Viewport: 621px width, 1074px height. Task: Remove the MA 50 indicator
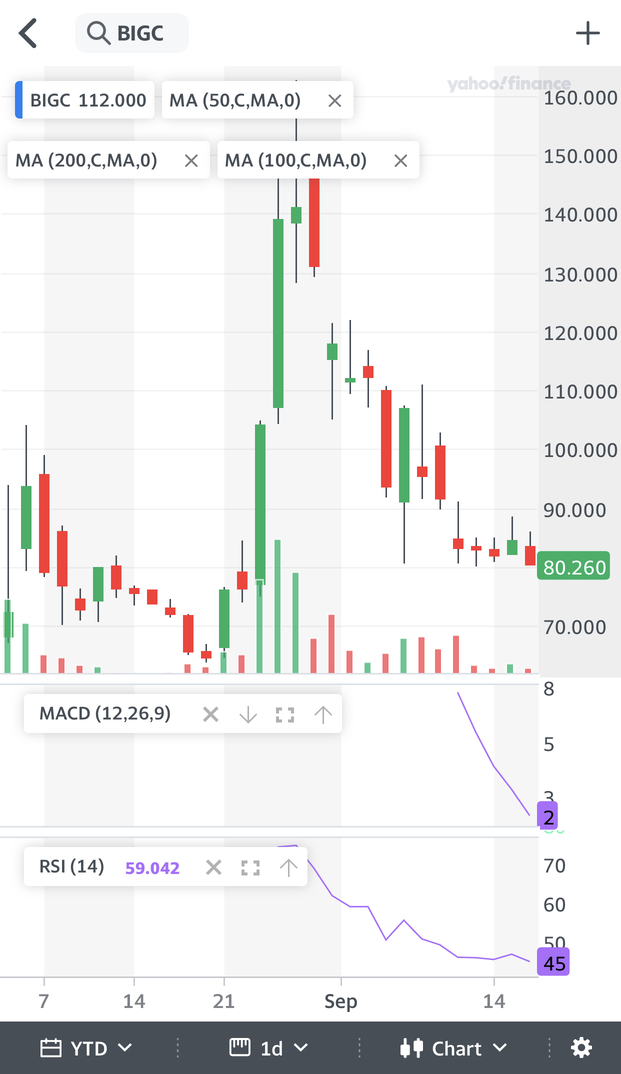(335, 100)
